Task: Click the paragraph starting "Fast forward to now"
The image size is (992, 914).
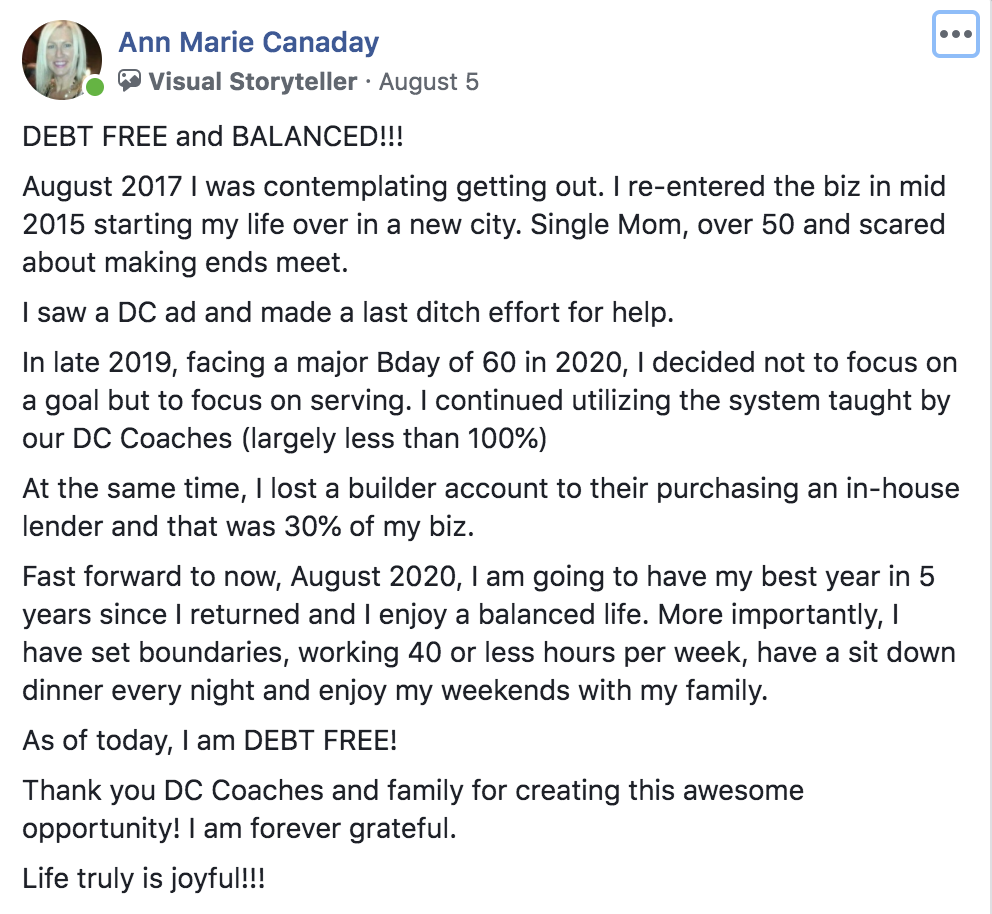Action: [488, 631]
